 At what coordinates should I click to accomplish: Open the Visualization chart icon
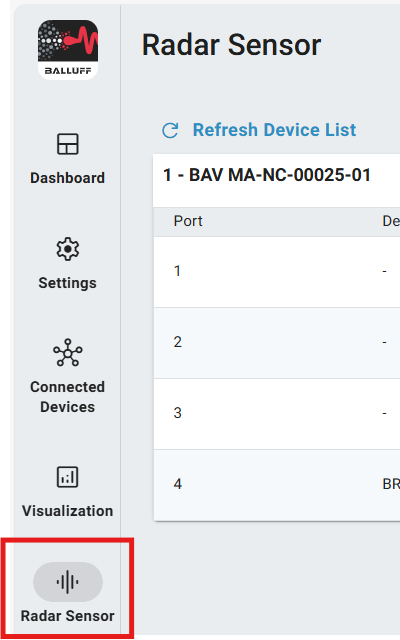click(x=68, y=477)
